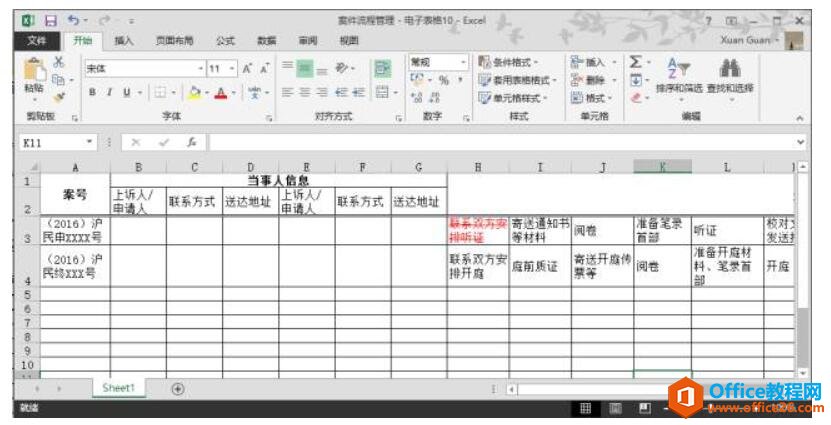Viewport: 831px width, 425px height.
Task: Click column header K
Action: click(x=662, y=167)
